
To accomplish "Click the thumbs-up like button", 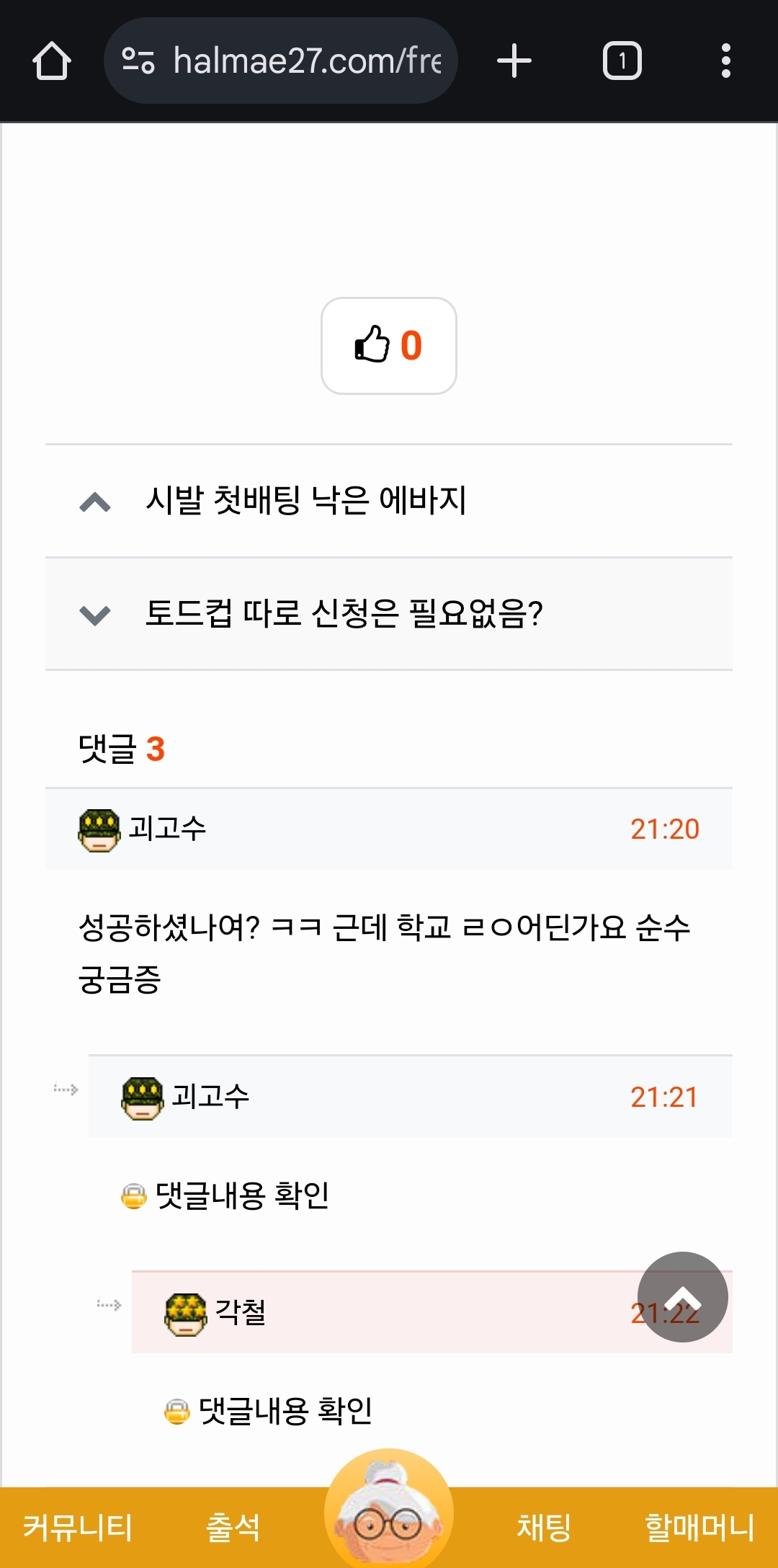I will point(388,346).
